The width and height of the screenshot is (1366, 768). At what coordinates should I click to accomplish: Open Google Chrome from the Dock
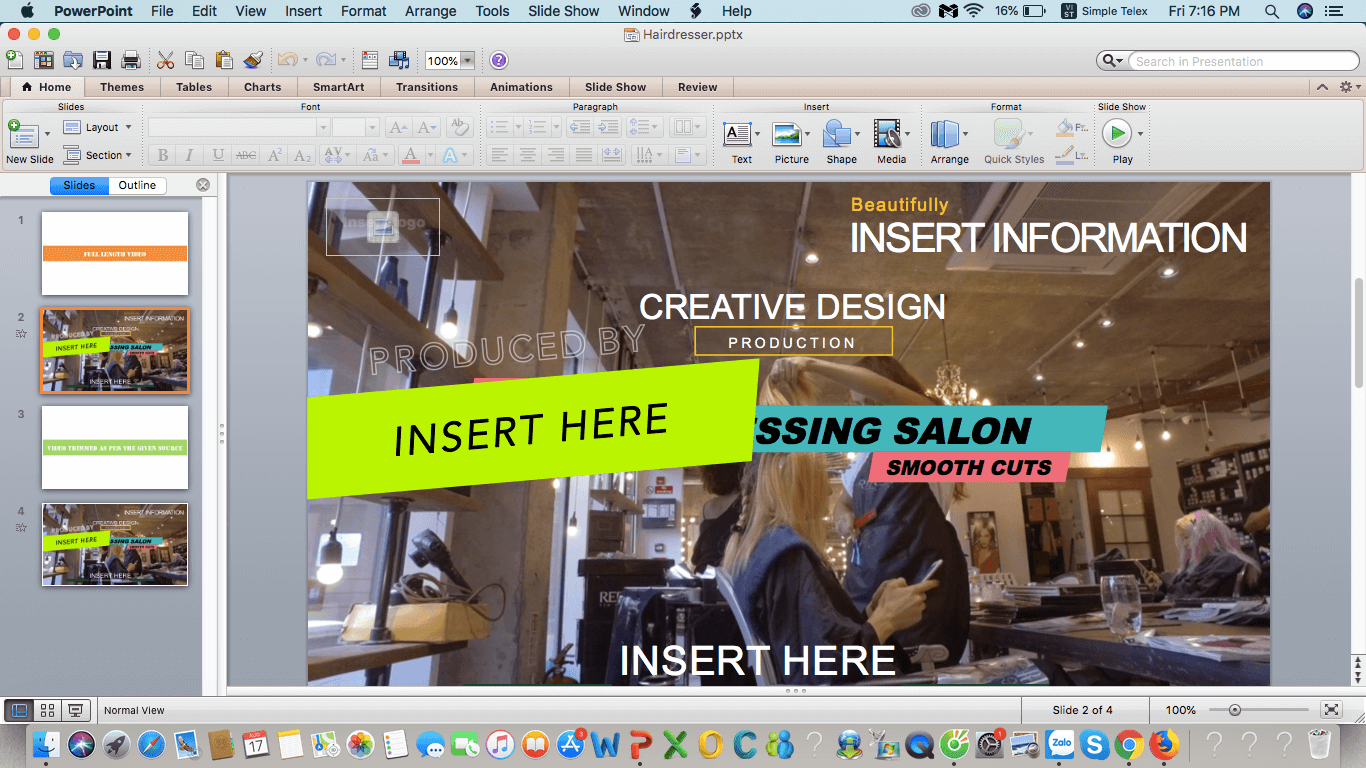[x=1129, y=744]
